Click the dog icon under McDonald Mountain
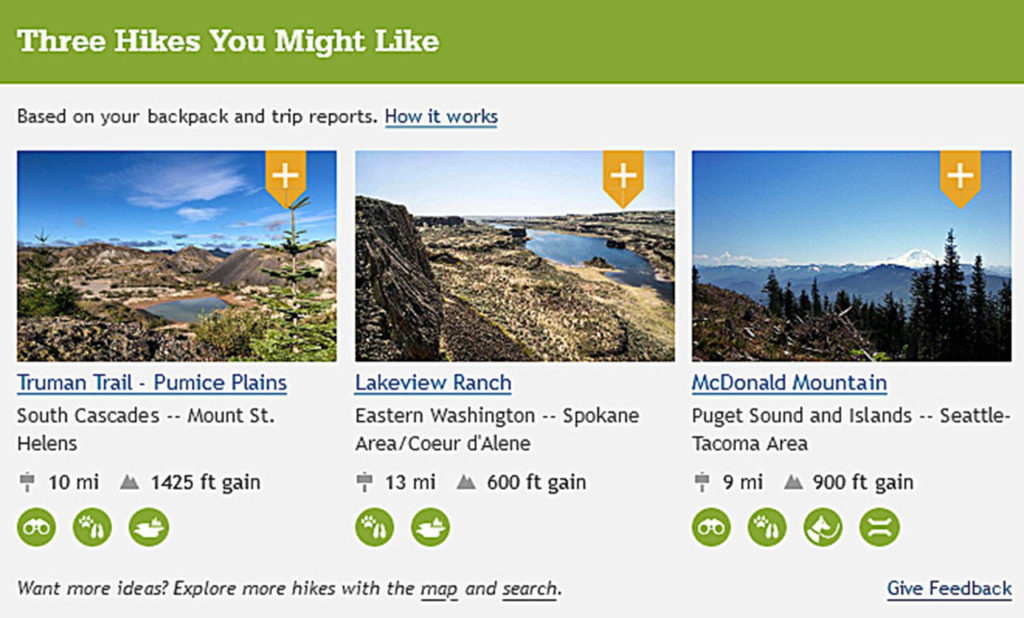The width and height of the screenshot is (1024, 618). pos(824,527)
